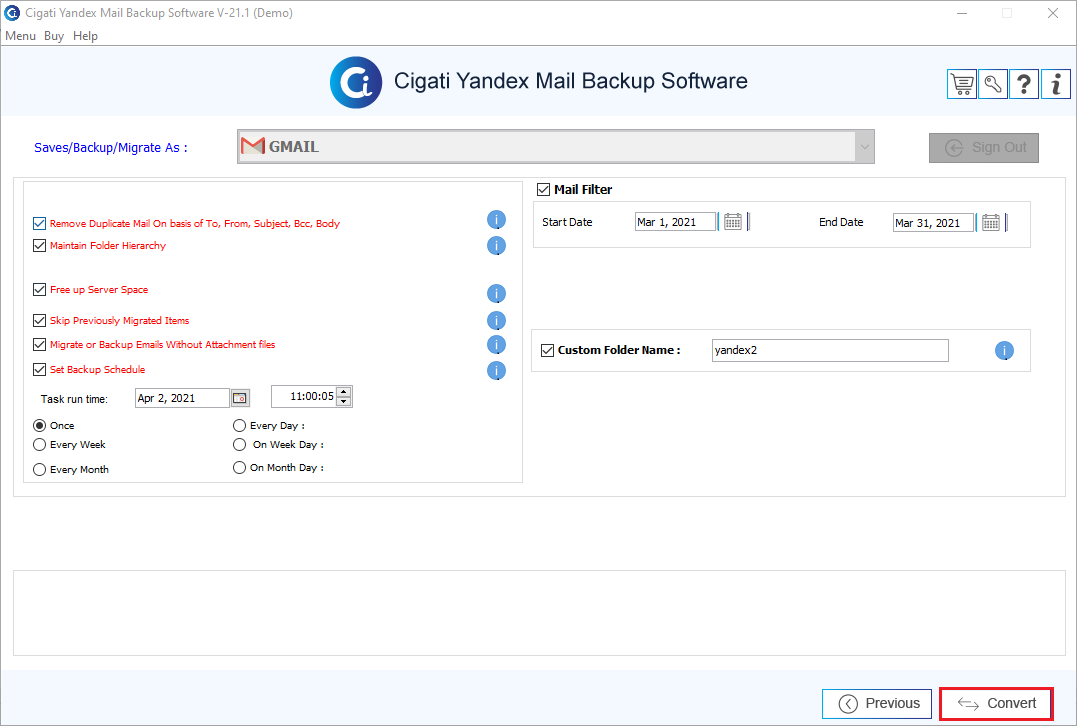Open the Menu menu
This screenshot has width=1077, height=726.
(x=20, y=36)
